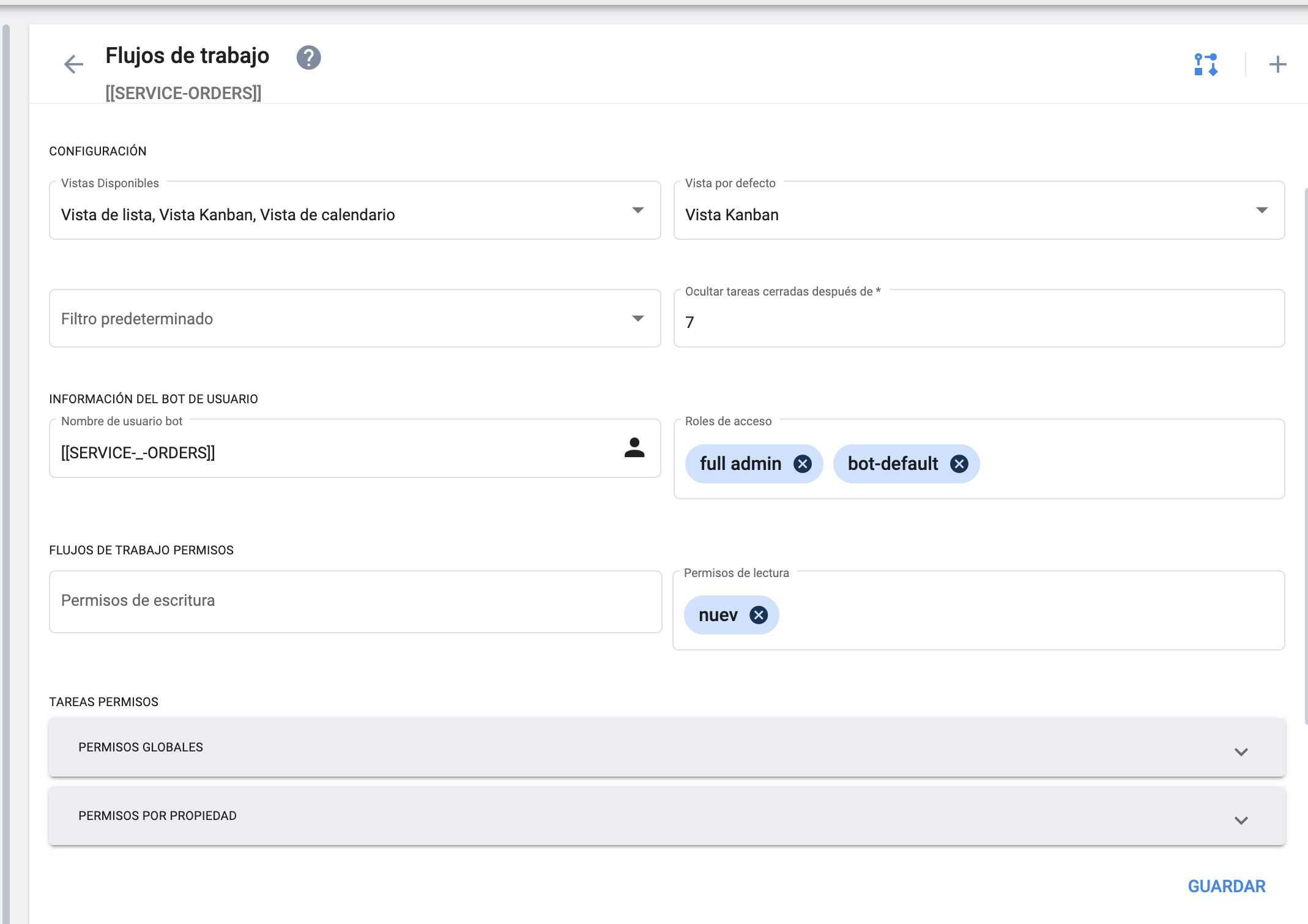The image size is (1308, 924).
Task: Open the Filtro predeterminado dropdown
Action: coord(639,318)
